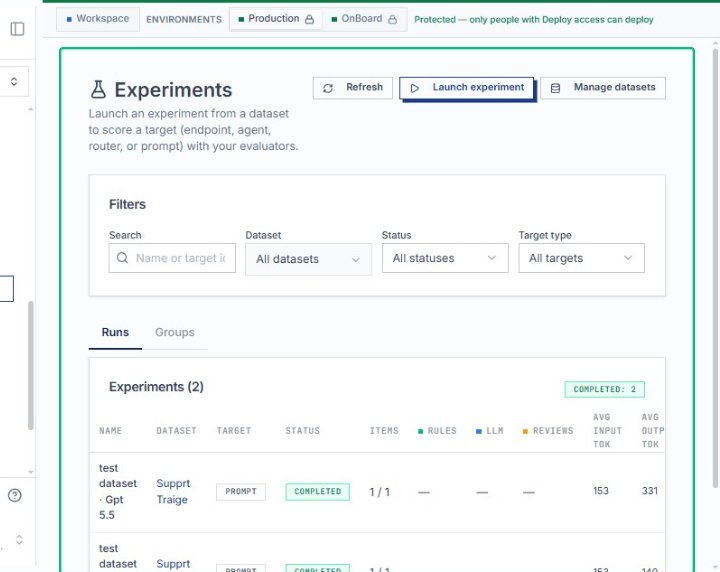This screenshot has height=572, width=720.
Task: Open the help question-mark icon
Action: 15,495
